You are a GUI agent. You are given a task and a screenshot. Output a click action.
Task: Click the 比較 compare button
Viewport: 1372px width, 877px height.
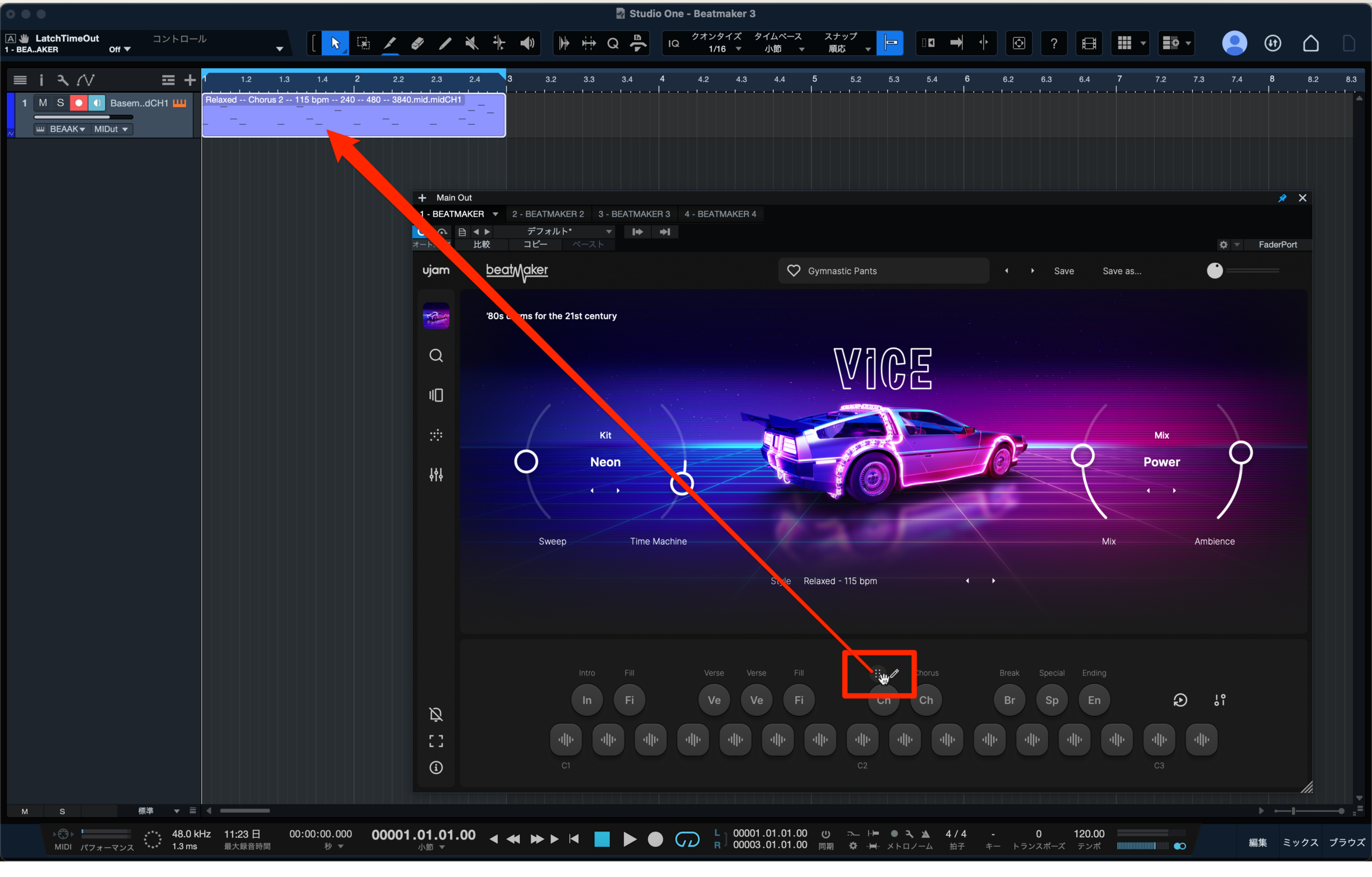coord(481,244)
